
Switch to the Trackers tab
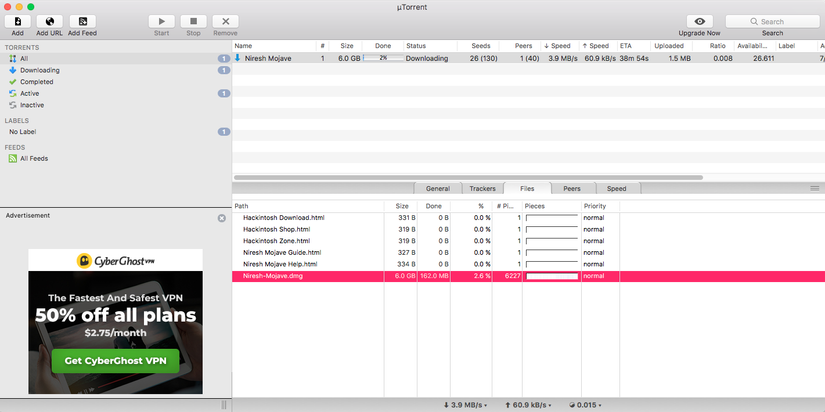click(482, 188)
